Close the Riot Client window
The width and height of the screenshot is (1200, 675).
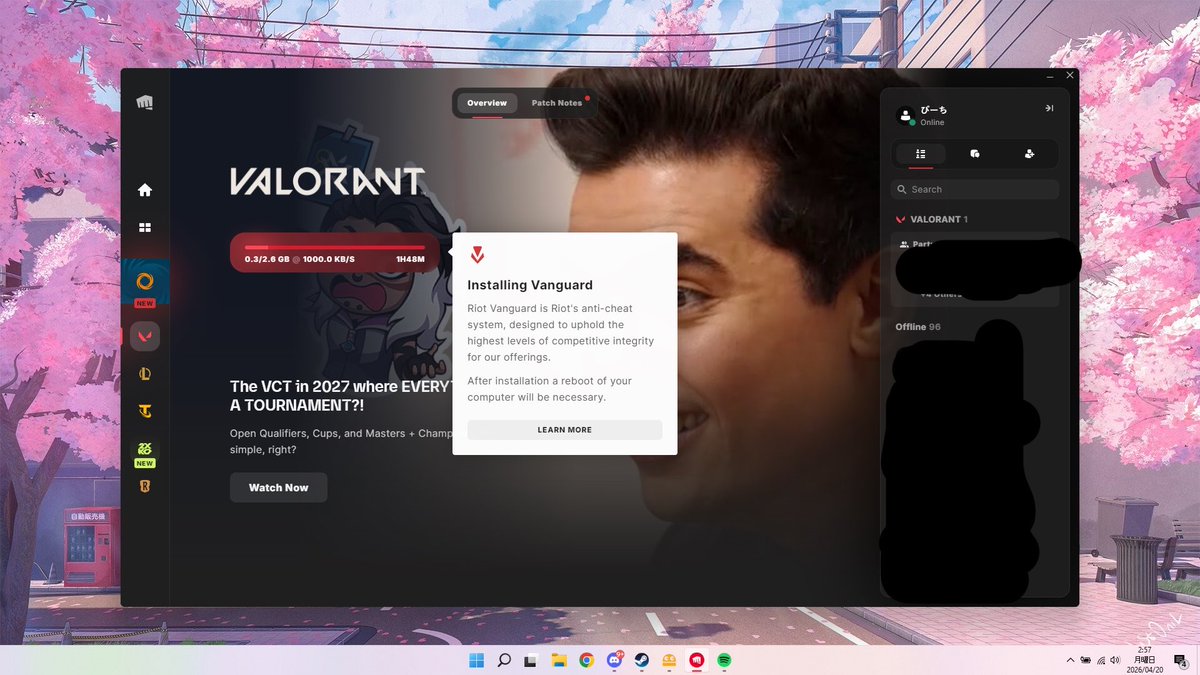pos(1070,75)
